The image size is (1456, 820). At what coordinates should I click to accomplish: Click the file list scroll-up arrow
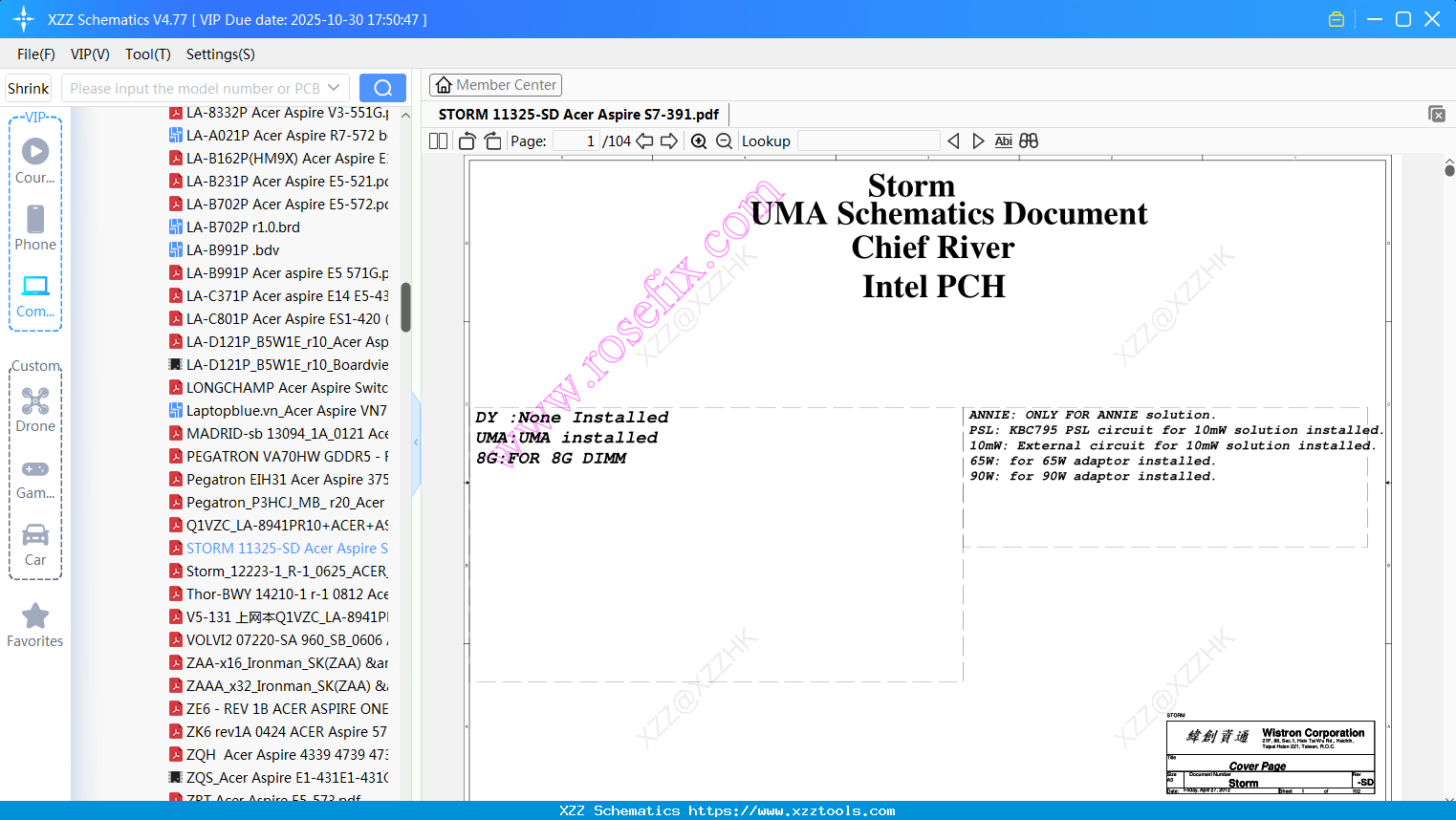click(405, 115)
